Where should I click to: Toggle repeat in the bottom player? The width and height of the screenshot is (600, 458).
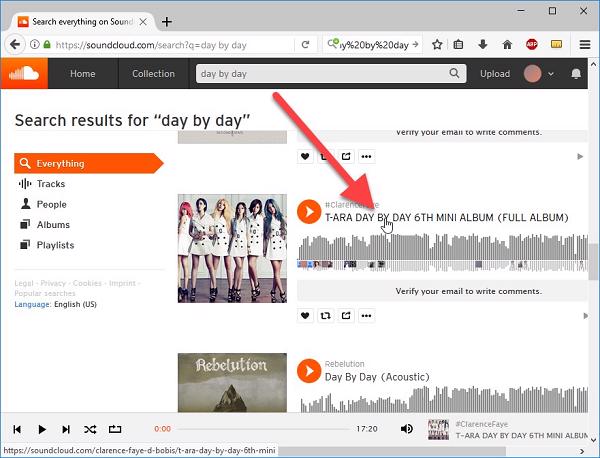115,429
